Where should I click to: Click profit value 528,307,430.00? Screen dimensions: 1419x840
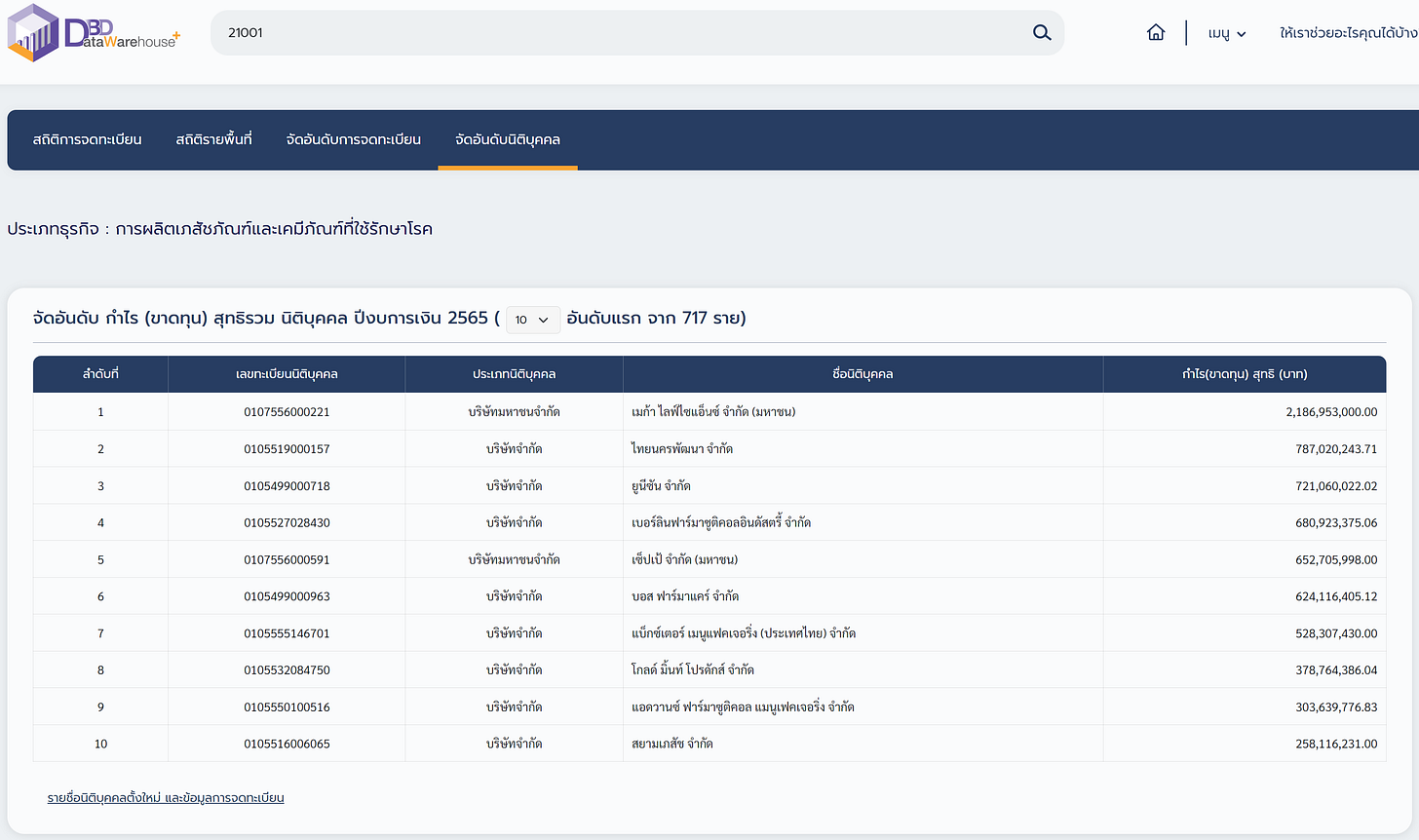coord(1336,633)
